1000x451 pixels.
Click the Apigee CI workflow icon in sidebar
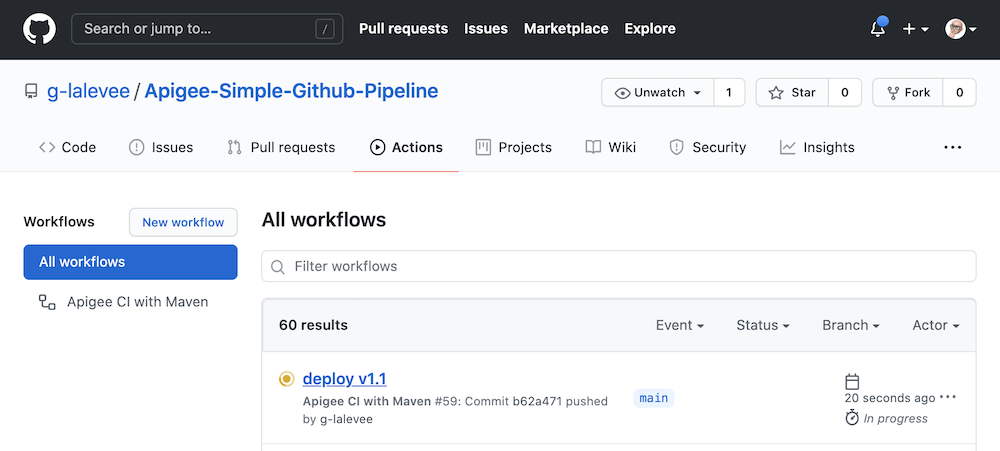tap(47, 302)
